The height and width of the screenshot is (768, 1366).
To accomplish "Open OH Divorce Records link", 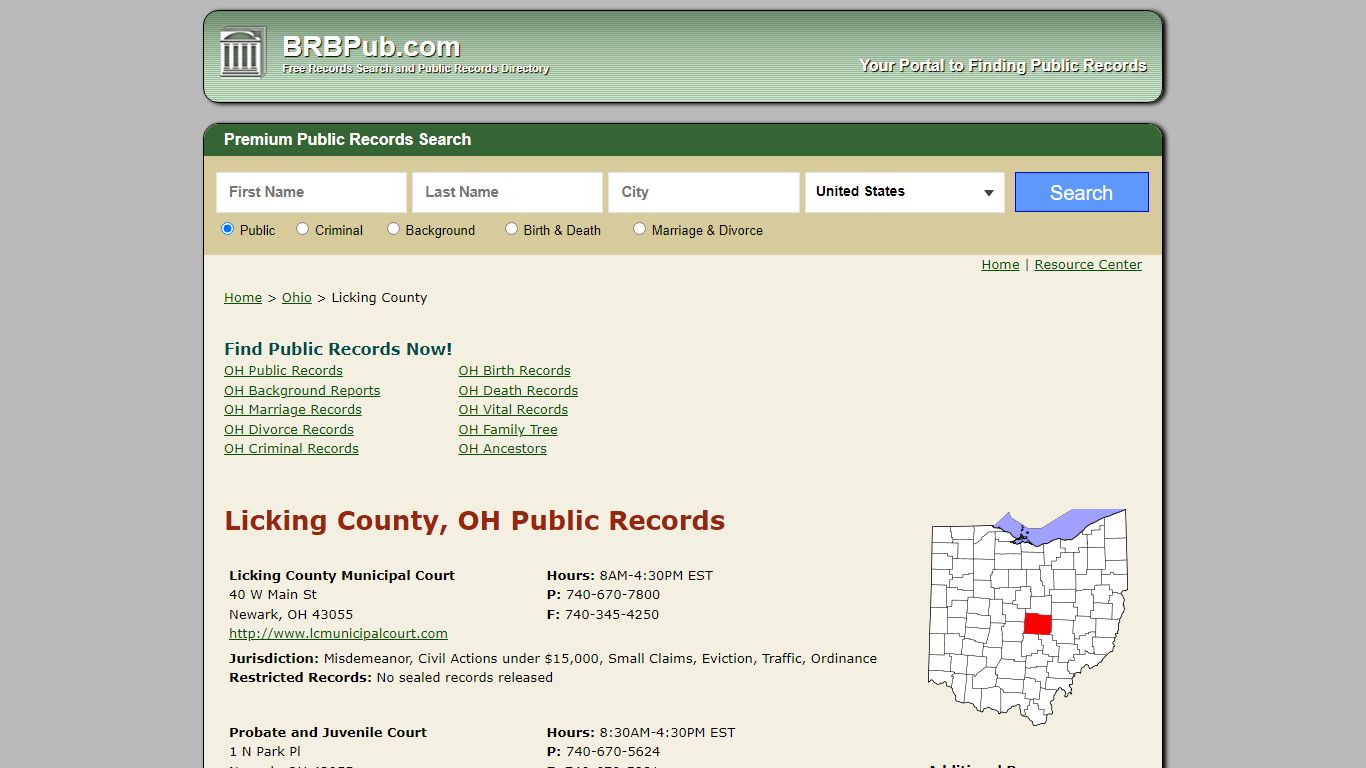I will tap(289, 430).
